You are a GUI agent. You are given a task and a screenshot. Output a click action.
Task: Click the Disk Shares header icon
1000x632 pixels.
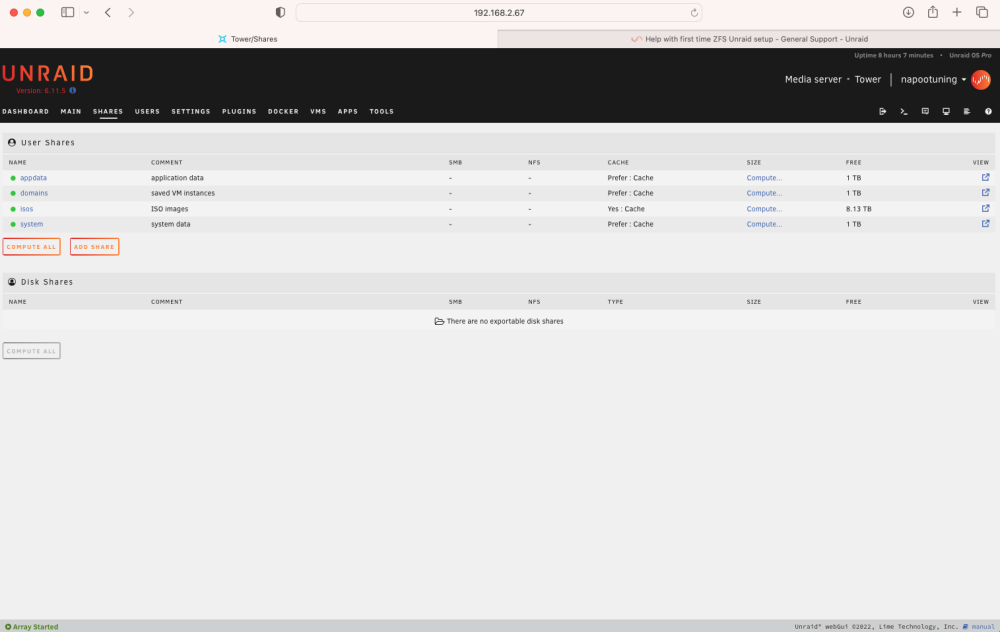click(x=11, y=282)
